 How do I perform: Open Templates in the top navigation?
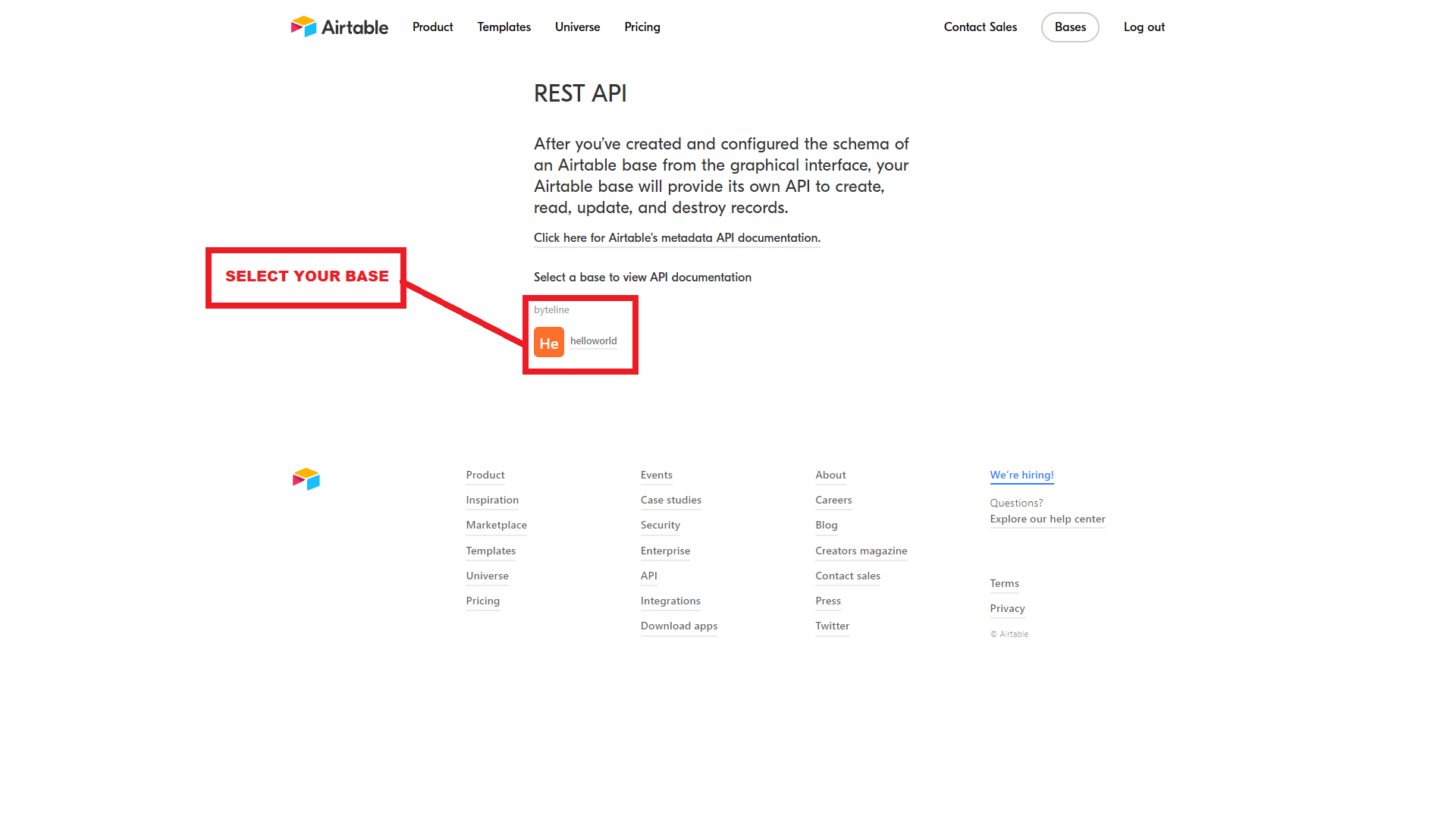(x=504, y=27)
